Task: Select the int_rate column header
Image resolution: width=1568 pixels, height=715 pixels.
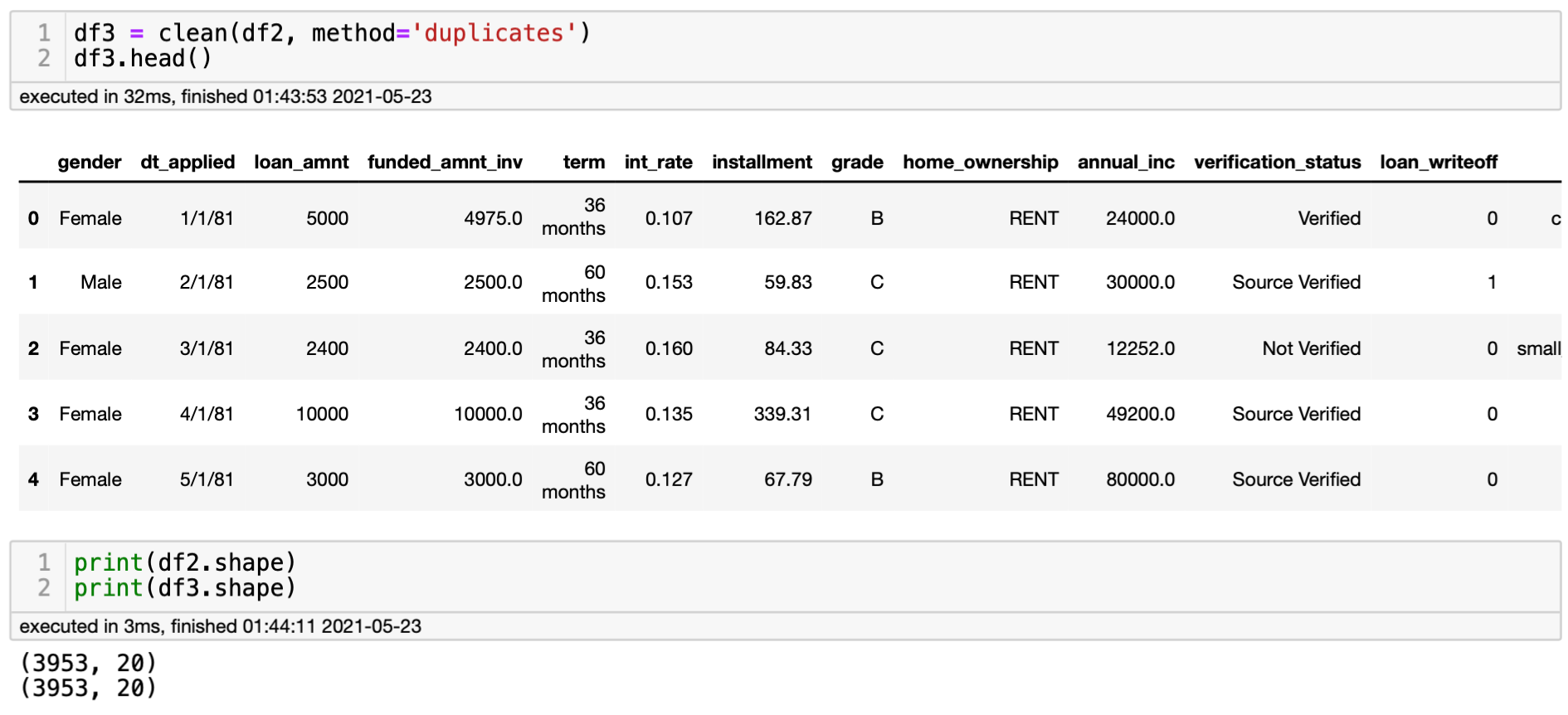Action: click(658, 163)
